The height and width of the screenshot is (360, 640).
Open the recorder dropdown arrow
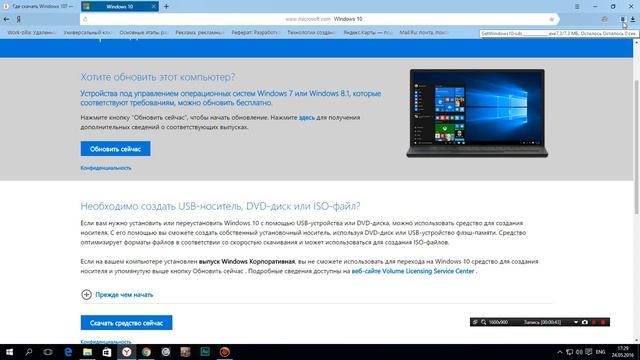(576, 322)
